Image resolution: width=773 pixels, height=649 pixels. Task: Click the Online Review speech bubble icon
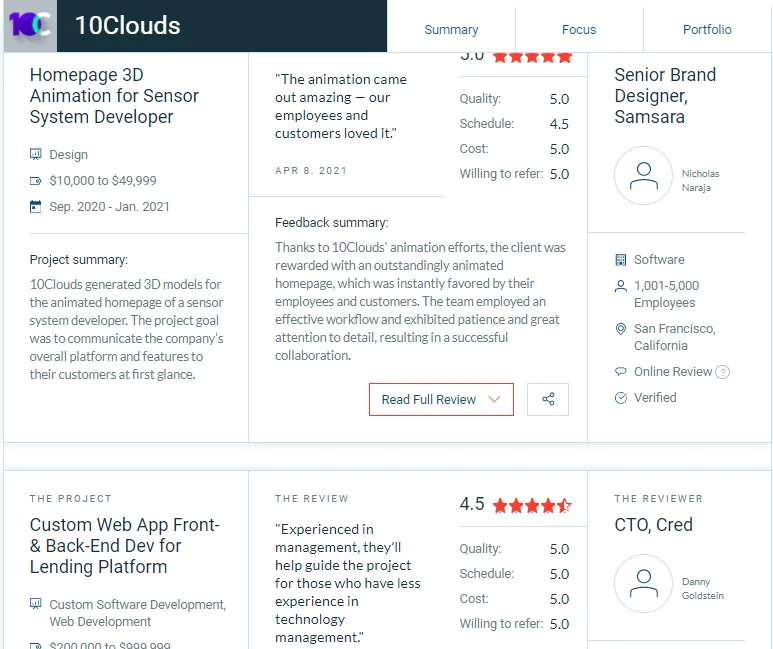pyautogui.click(x=621, y=371)
